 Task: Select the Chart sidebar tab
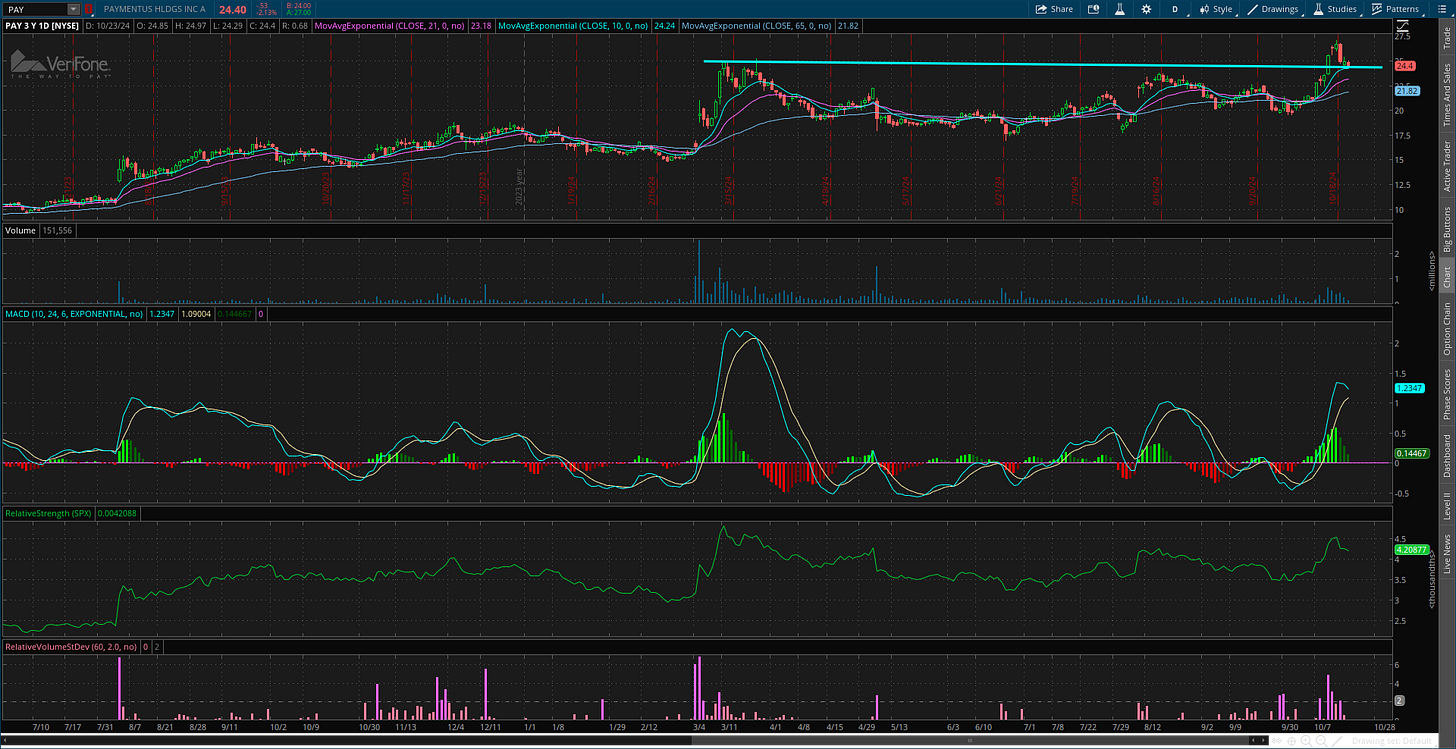point(1447,279)
